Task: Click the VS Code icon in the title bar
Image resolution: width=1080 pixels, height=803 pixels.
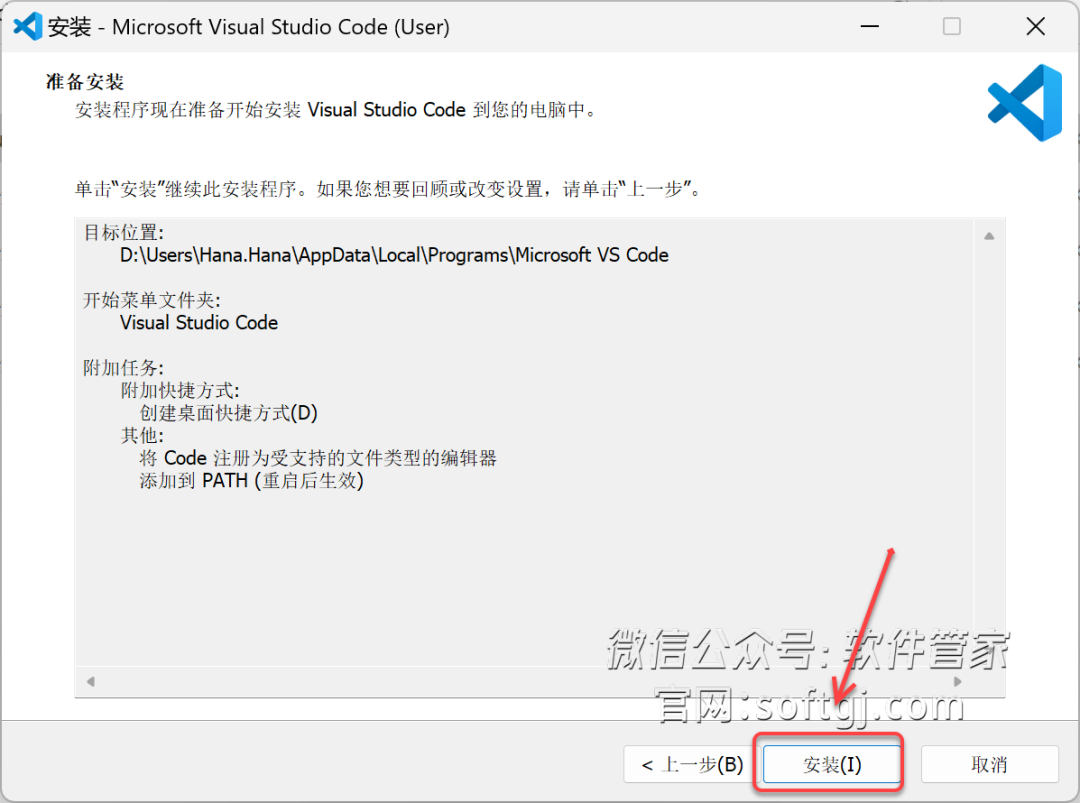Action: (28, 27)
